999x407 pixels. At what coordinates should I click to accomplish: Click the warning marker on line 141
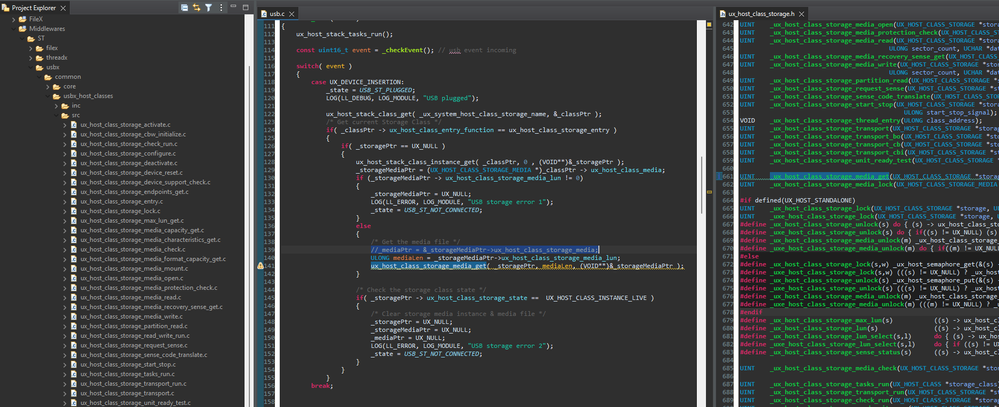click(261, 266)
